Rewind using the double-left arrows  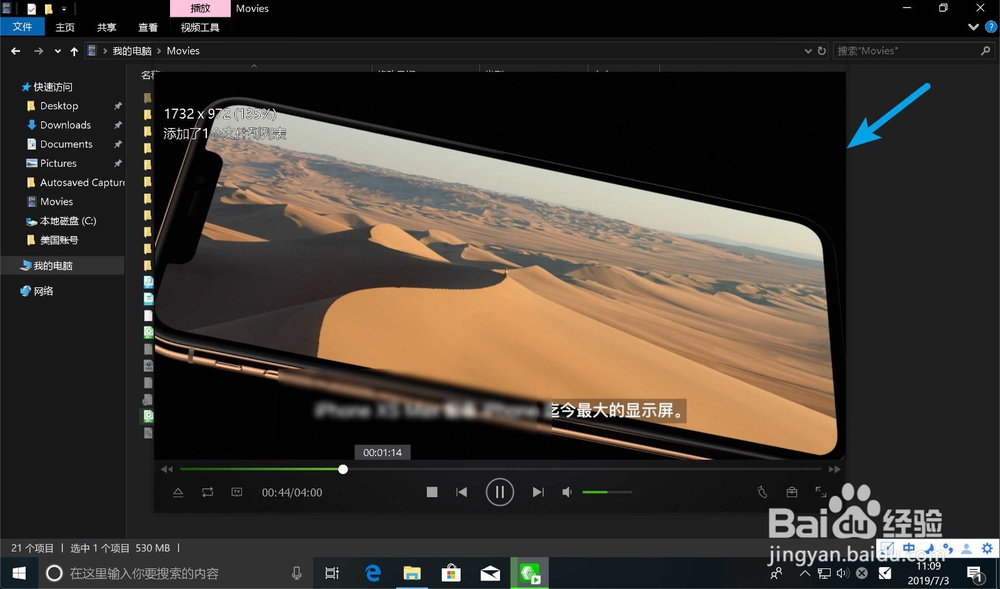pos(167,469)
